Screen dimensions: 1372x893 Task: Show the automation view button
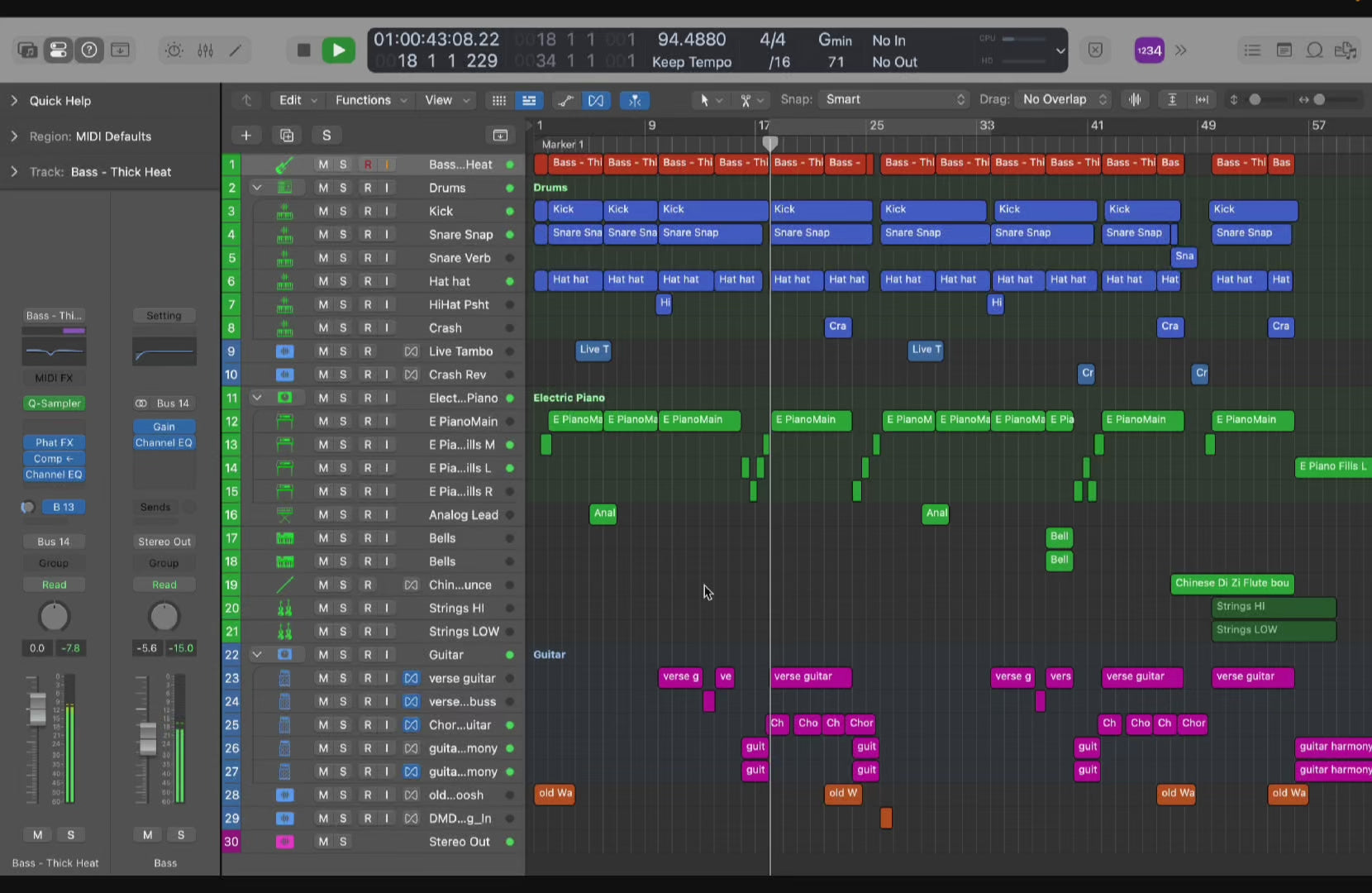point(566,100)
